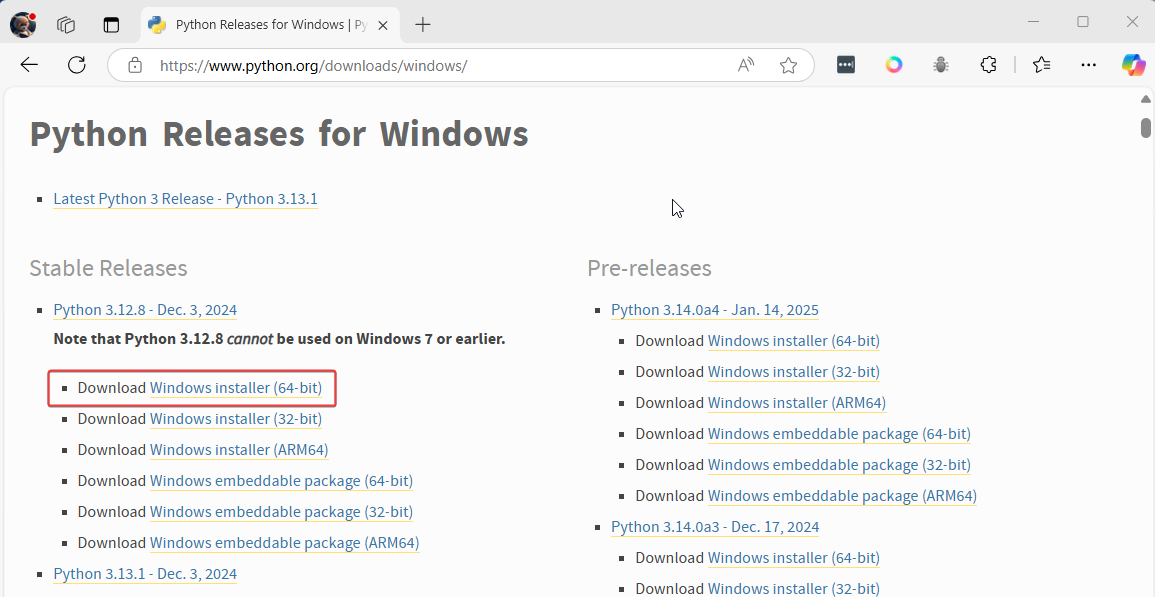Open the Python 3.13.1 - Dec. 3, 2024 link

pos(145,573)
